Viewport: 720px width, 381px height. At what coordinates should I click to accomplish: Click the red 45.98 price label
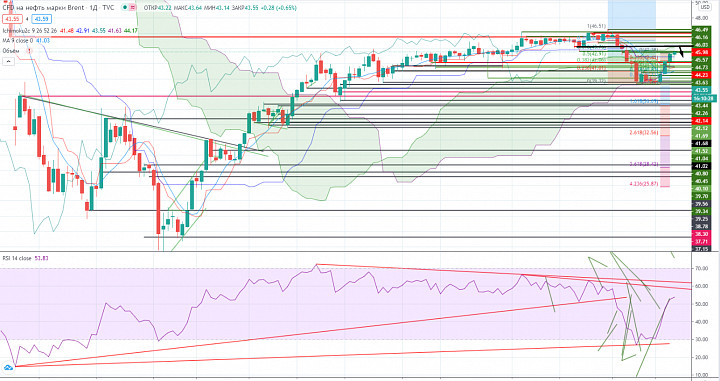pos(701,53)
